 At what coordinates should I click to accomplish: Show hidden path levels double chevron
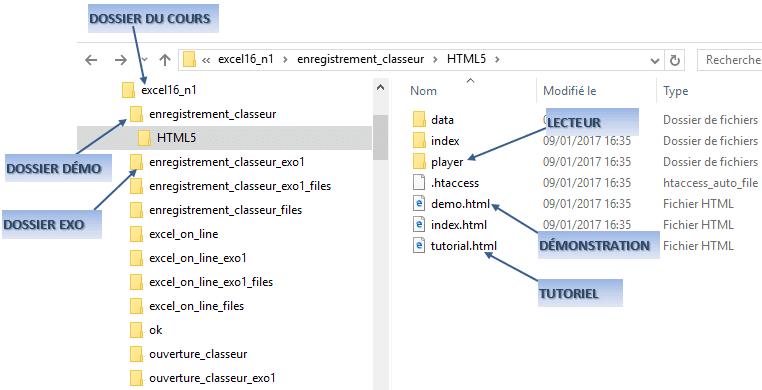[x=206, y=60]
